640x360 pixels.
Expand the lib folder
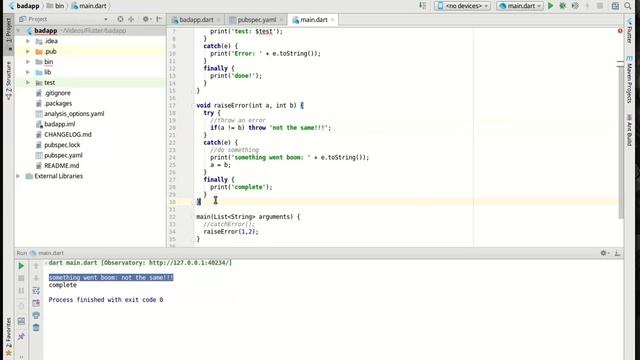tap(28, 72)
